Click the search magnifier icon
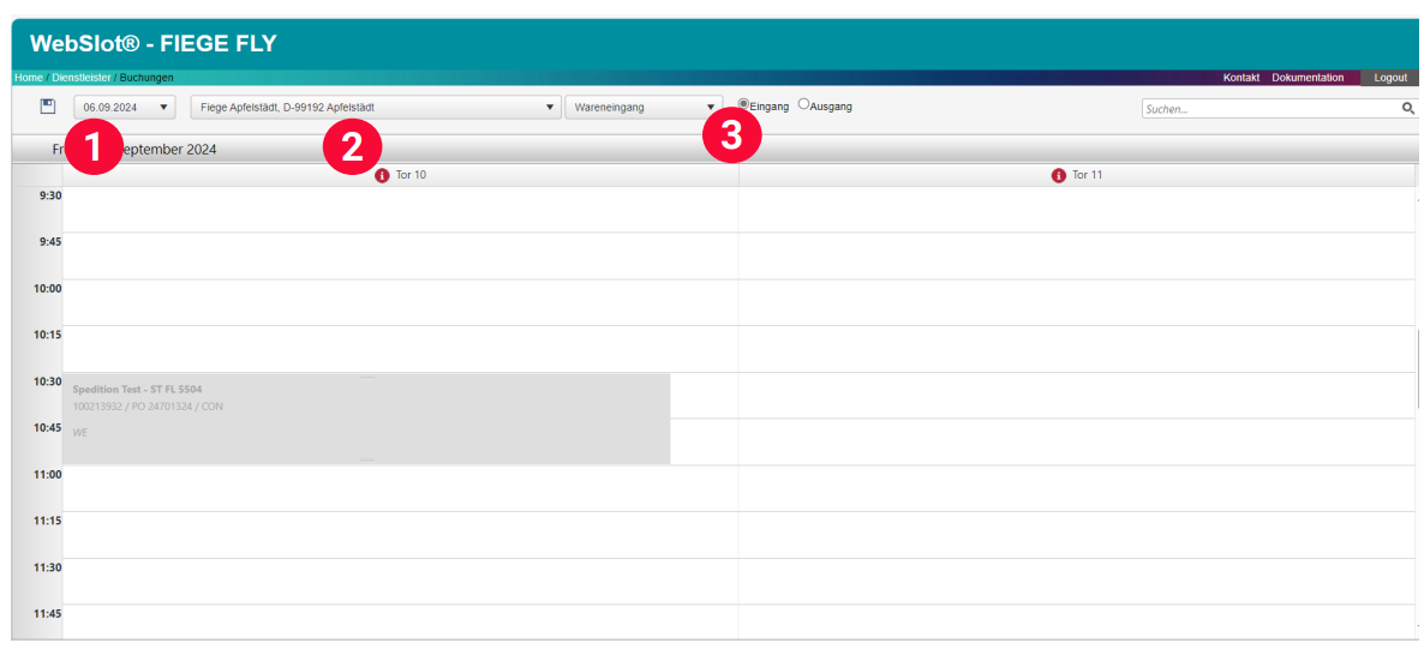This screenshot has height=650, width=1424. pyautogui.click(x=1408, y=108)
